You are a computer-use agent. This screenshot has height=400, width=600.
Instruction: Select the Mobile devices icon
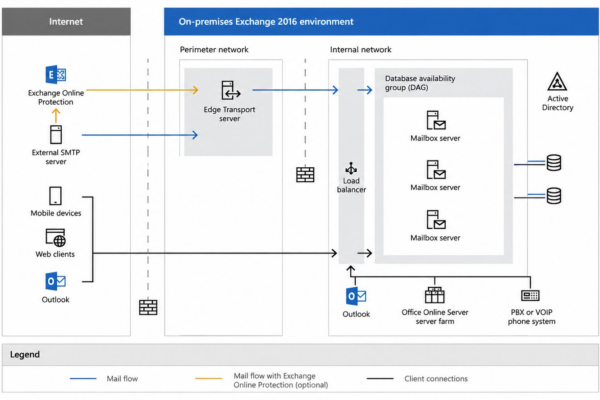55,196
